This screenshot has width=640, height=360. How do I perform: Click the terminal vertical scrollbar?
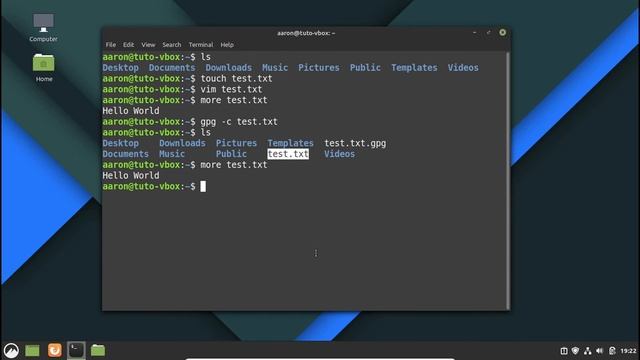click(x=508, y=180)
